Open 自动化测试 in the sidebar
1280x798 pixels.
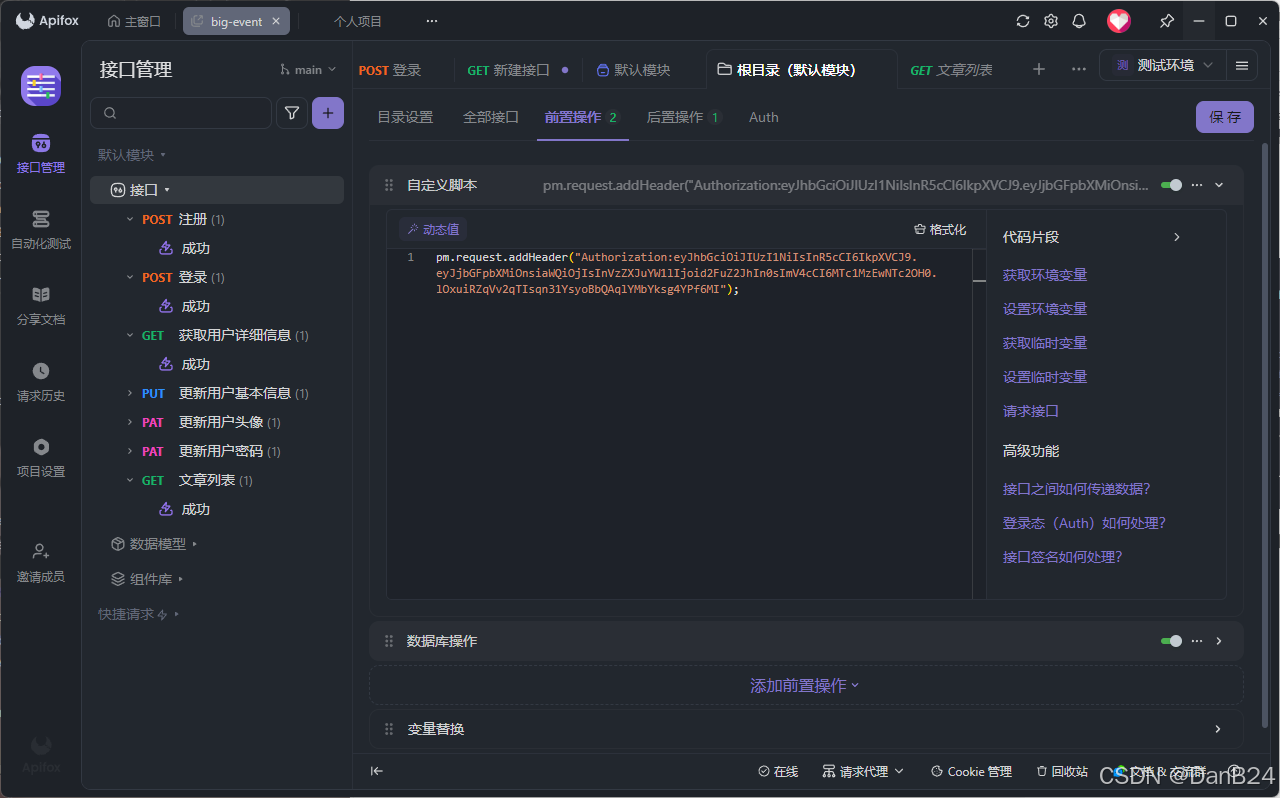click(40, 230)
